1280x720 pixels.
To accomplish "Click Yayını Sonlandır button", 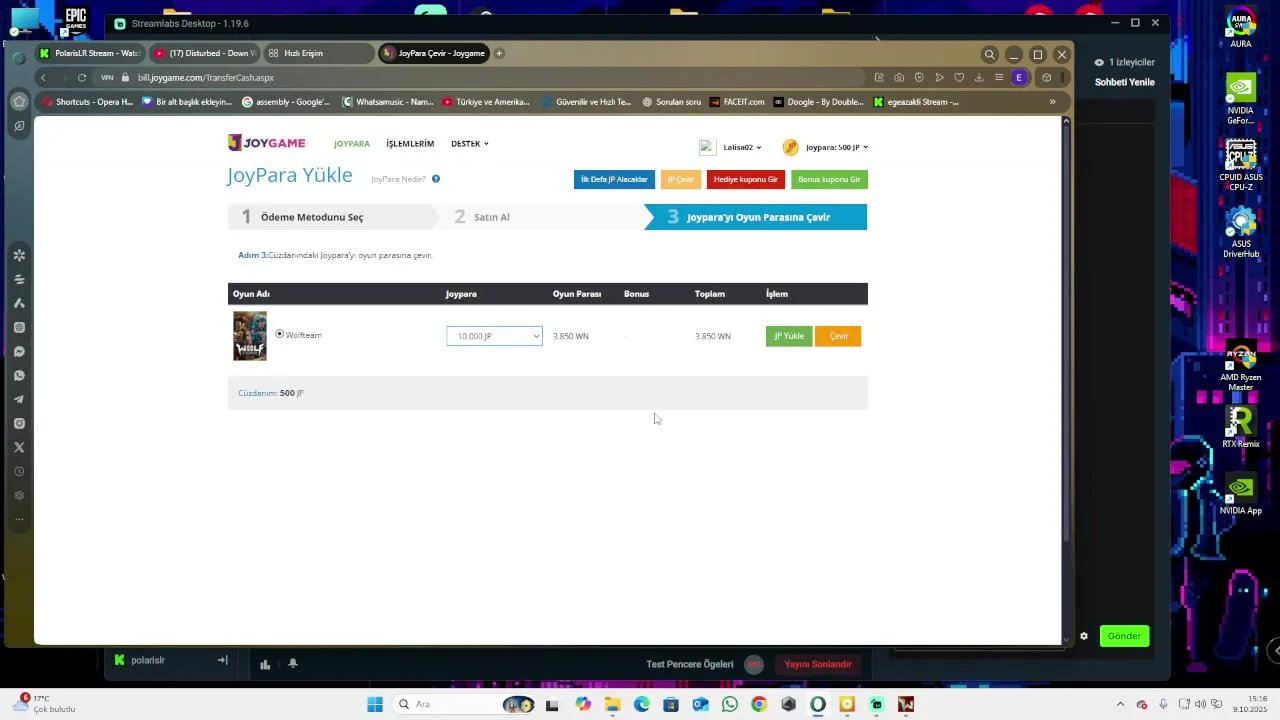I will [x=817, y=664].
